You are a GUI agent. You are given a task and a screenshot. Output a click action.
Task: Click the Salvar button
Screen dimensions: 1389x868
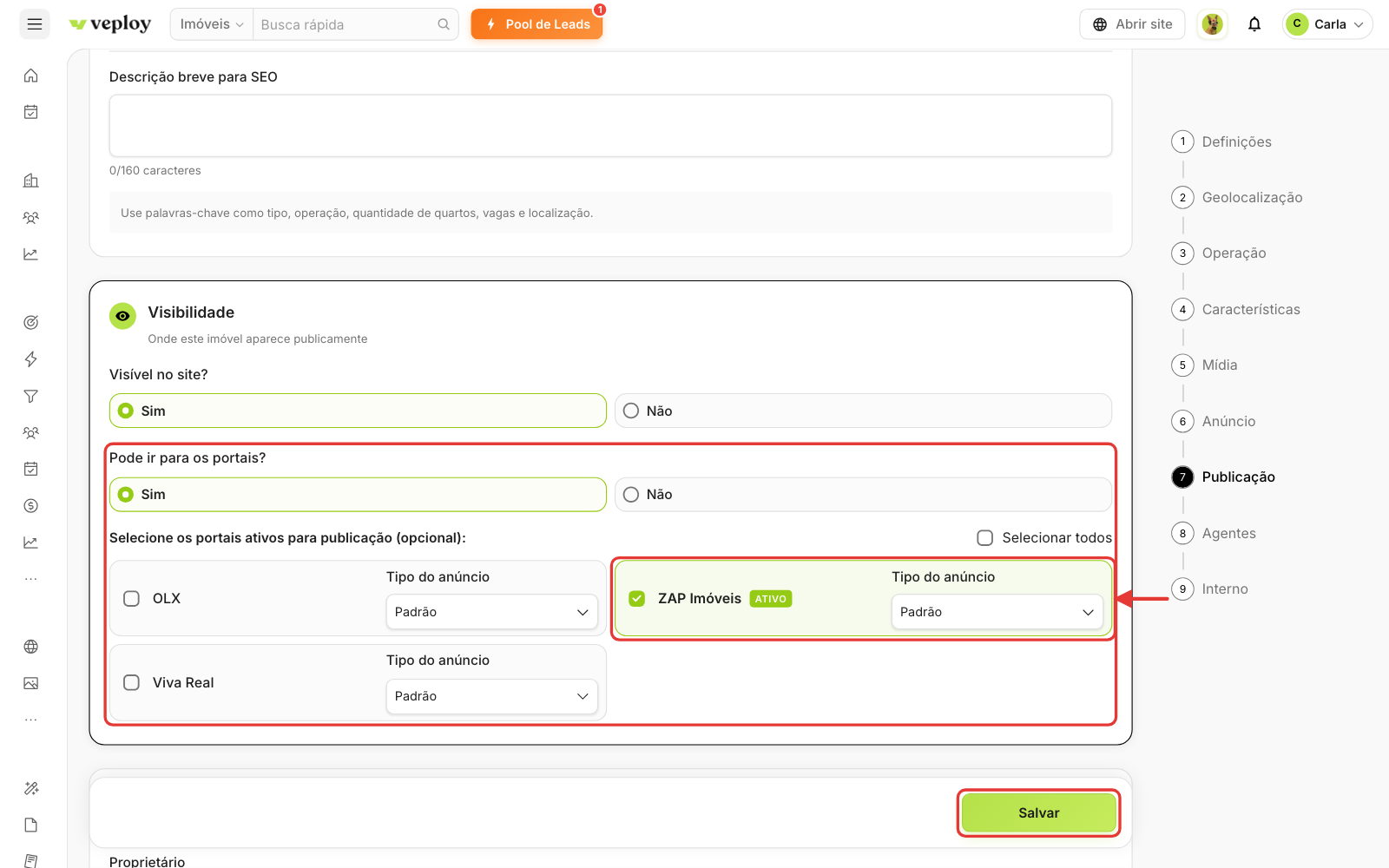tap(1039, 813)
